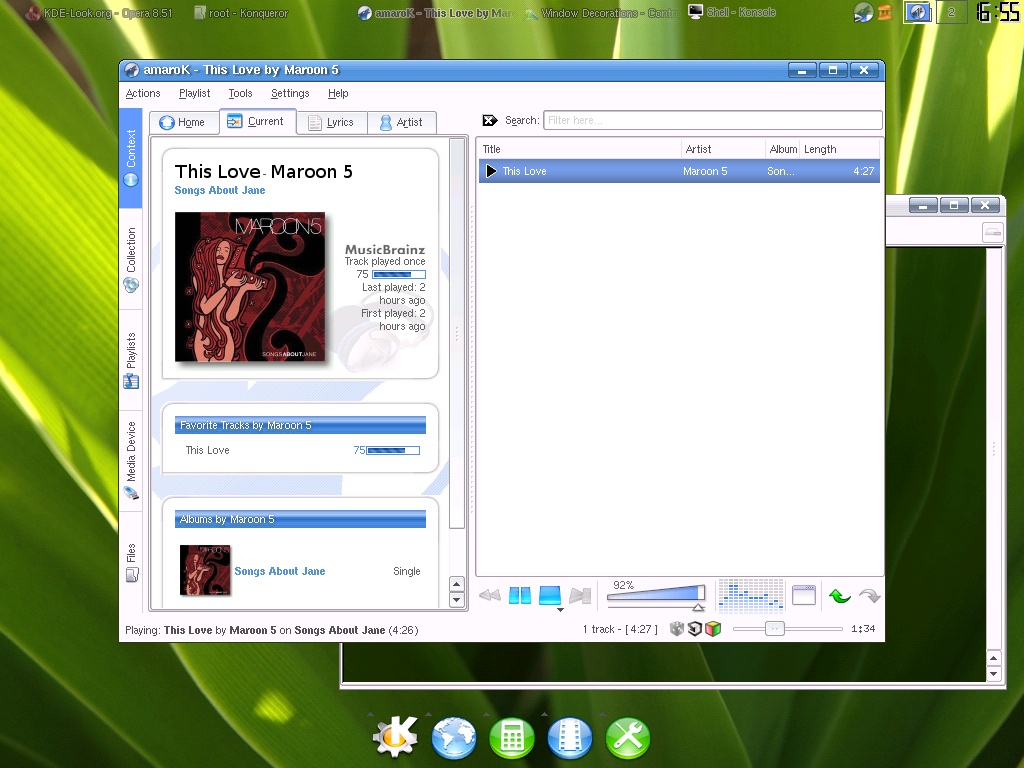Launch the film strip video dock icon
1024x768 pixels.
coord(569,738)
